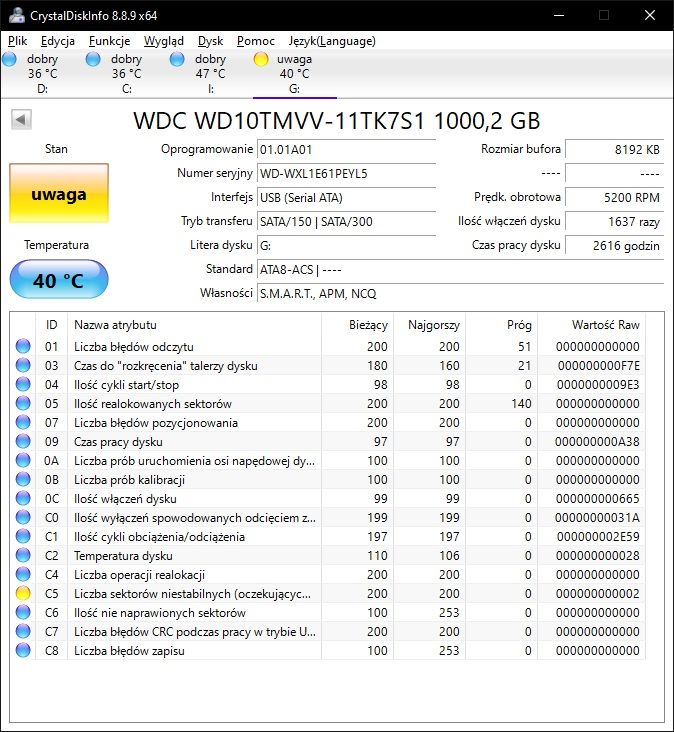Screen dimensions: 674x732
Task: Click the yellow uwaga health status button
Action: pos(59,194)
